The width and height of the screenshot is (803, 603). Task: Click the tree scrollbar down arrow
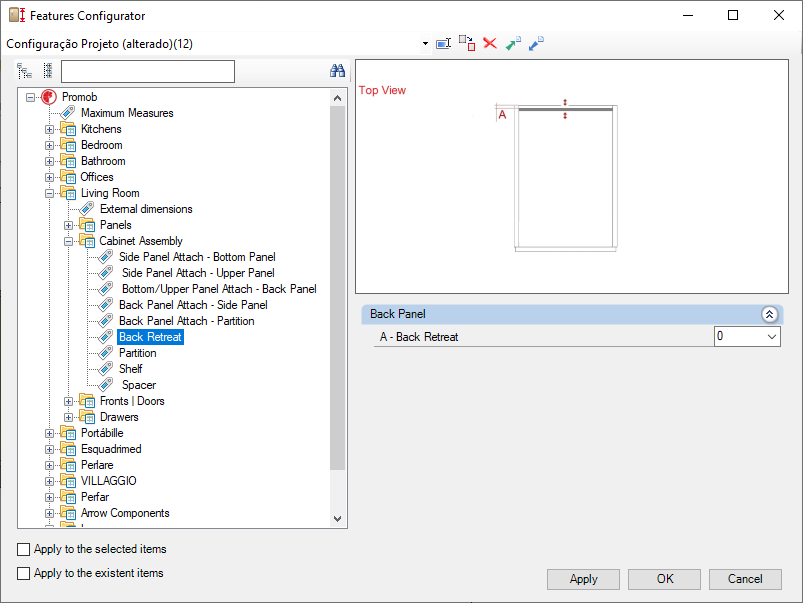[337, 519]
